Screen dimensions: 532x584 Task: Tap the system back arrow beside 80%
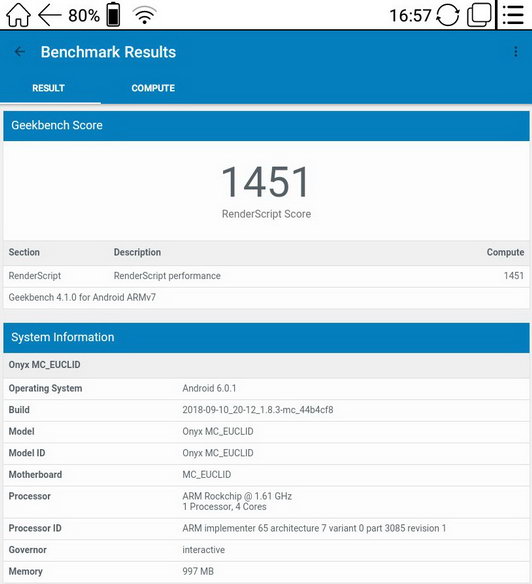pos(50,15)
